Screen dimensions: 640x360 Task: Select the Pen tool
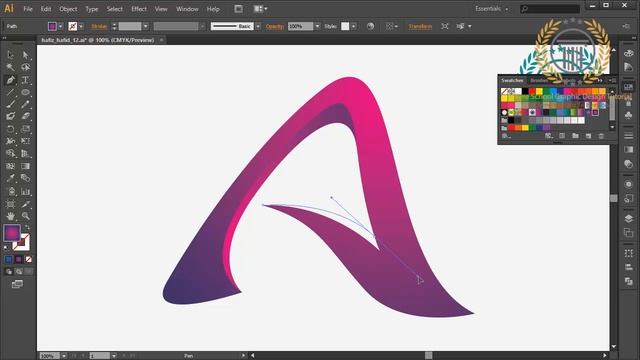coord(11,80)
